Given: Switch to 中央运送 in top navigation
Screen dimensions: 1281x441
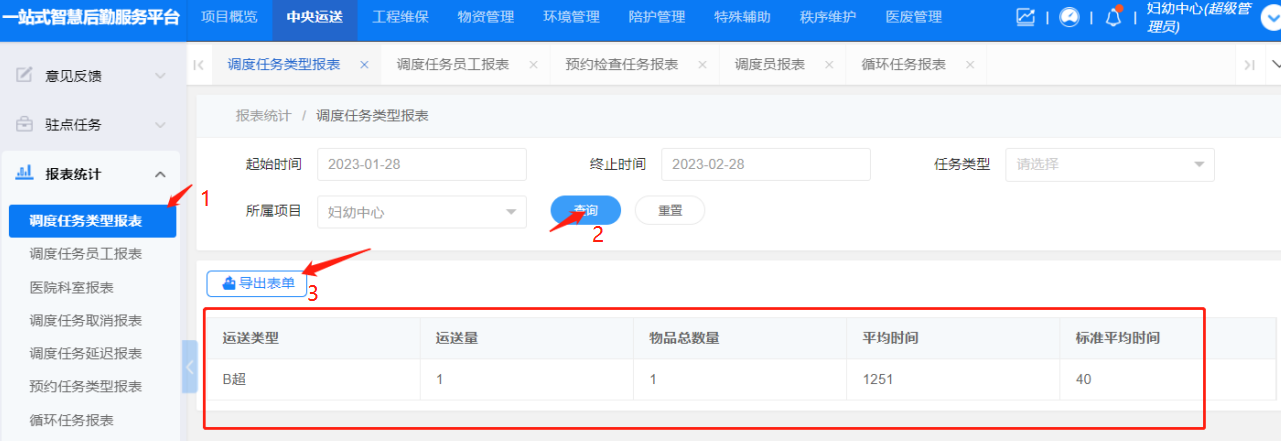Looking at the screenshot, I should pos(314,17).
